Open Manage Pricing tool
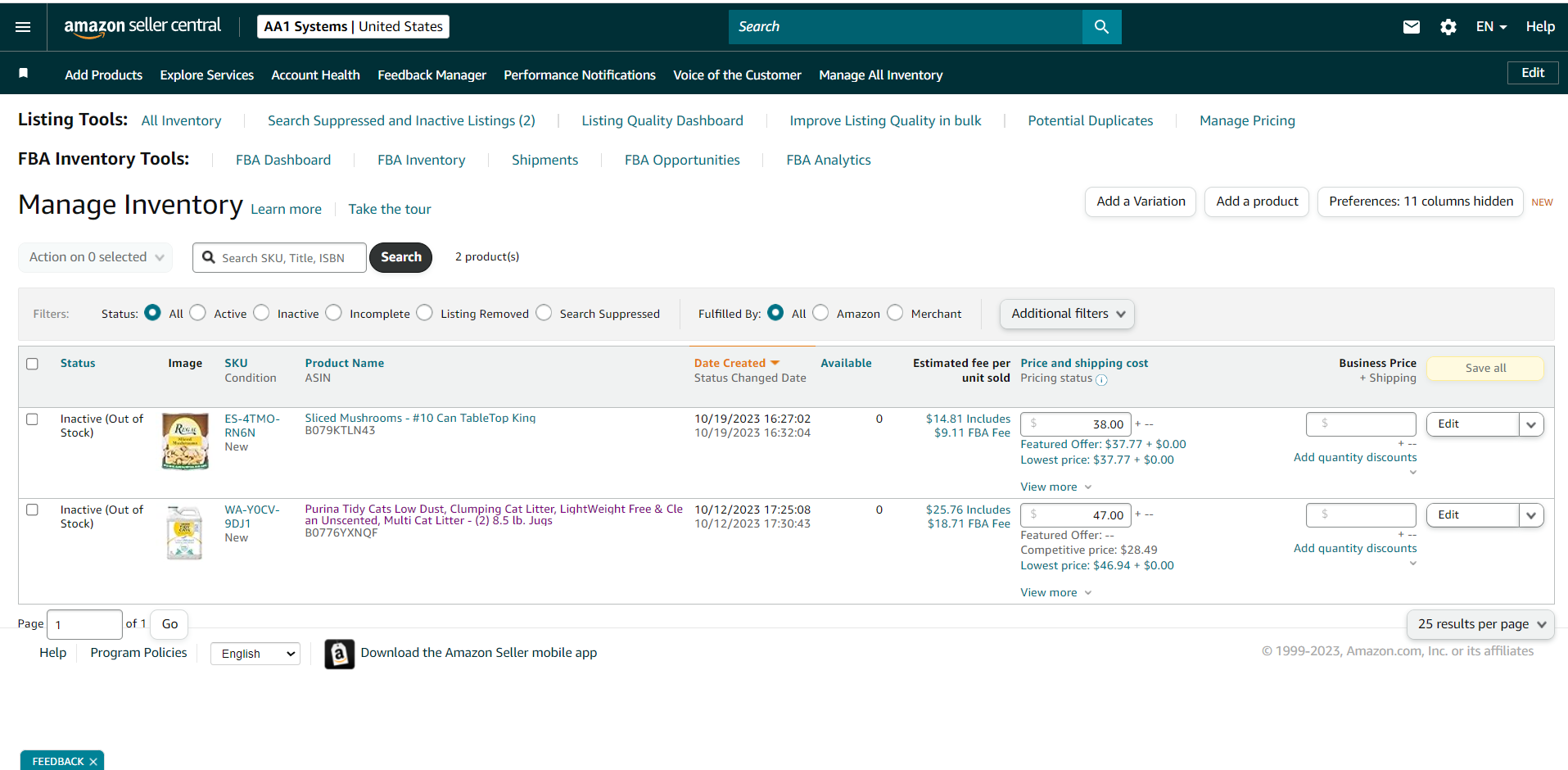Screen dimensions: 1568x770 point(1248,120)
